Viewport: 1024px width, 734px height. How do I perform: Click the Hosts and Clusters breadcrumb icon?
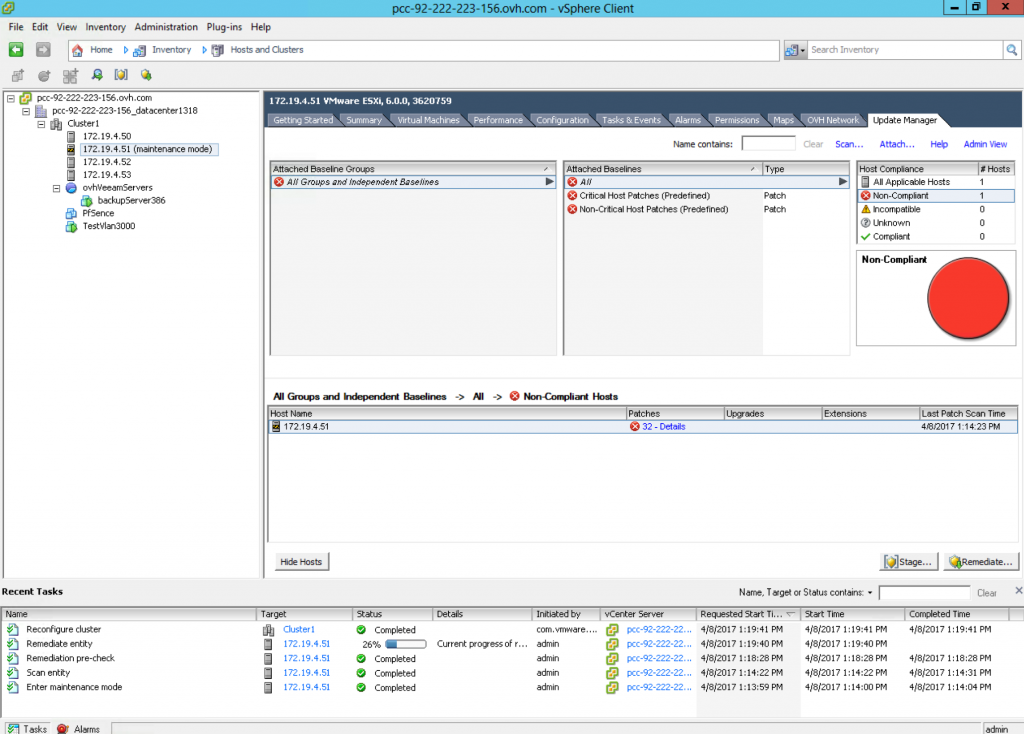218,50
